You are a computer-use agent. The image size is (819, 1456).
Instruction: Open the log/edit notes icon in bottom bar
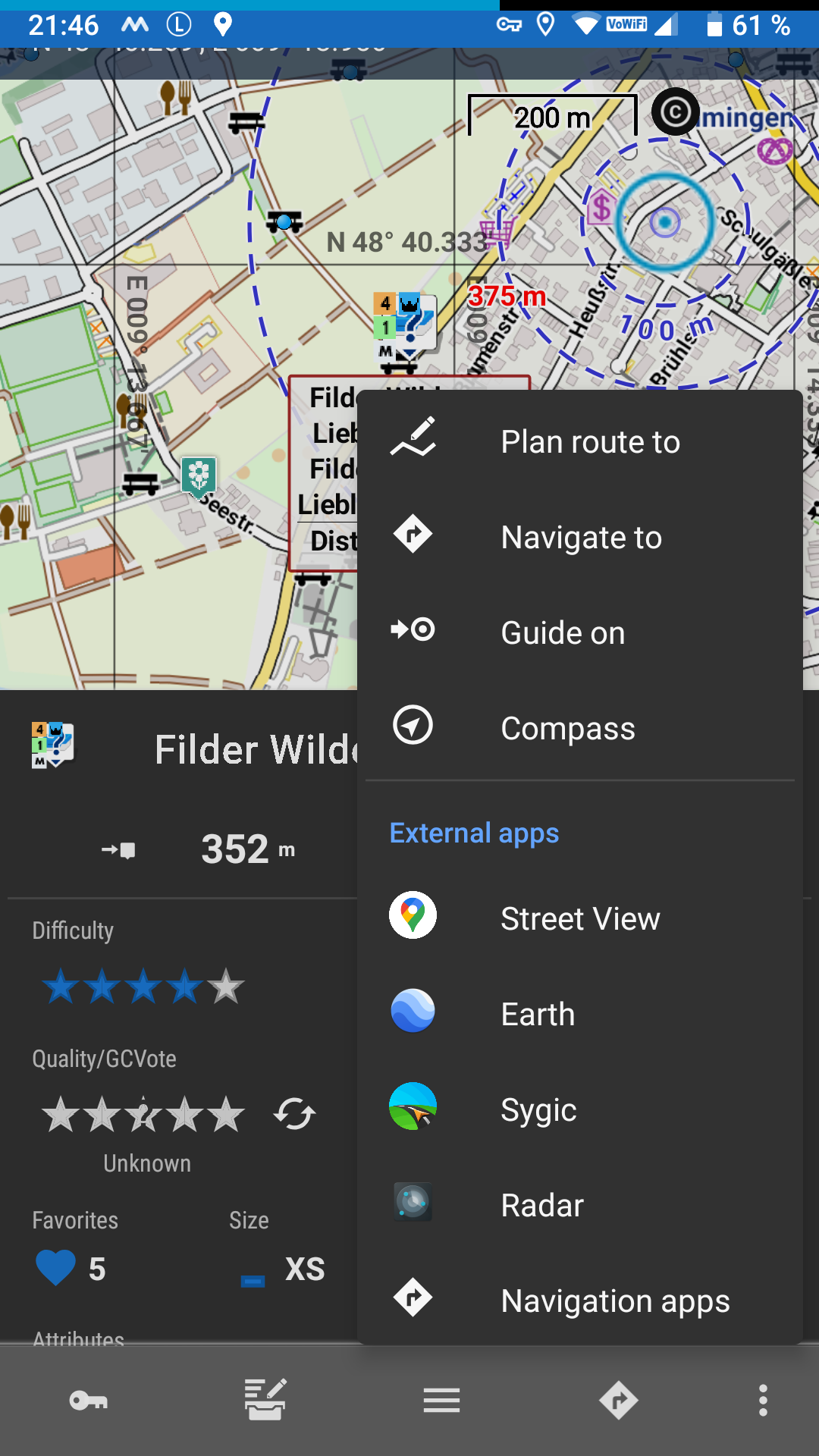[265, 1400]
